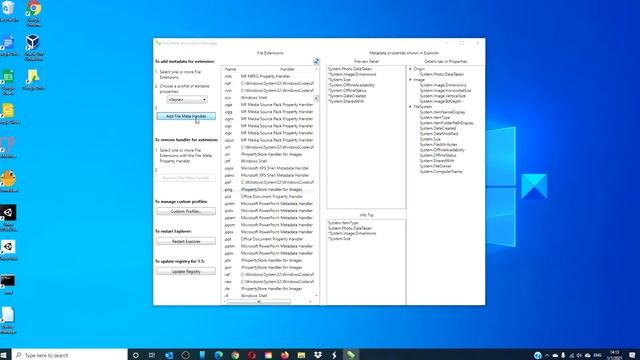Open Google Chrome from the taskbar
This screenshot has width=640, height=360.
click(235, 355)
